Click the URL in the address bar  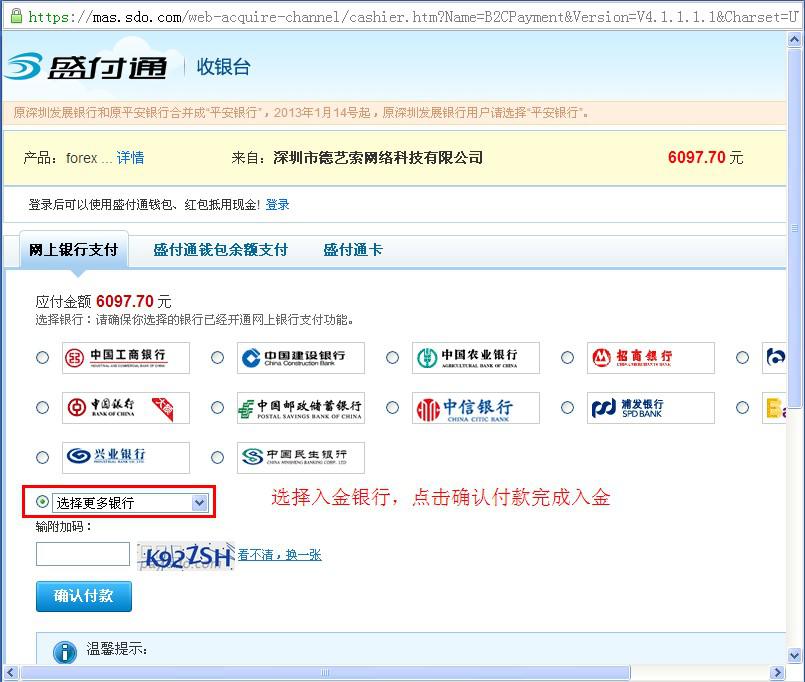[x=413, y=17]
